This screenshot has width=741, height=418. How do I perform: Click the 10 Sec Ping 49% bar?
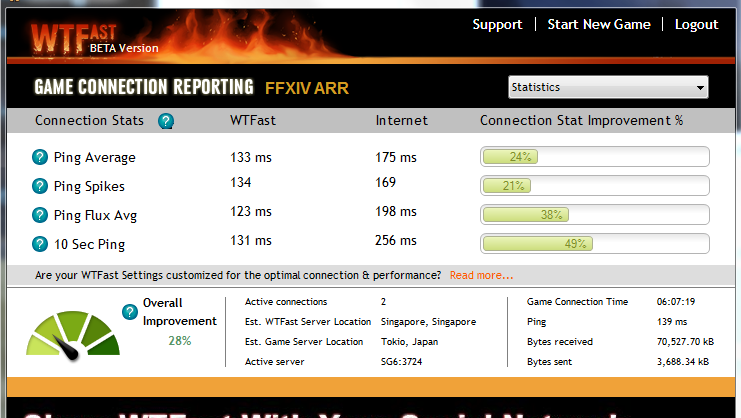click(x=595, y=244)
